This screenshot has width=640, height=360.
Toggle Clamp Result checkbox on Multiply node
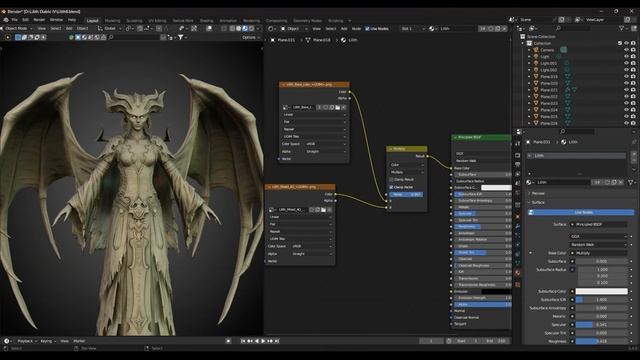pyautogui.click(x=391, y=180)
